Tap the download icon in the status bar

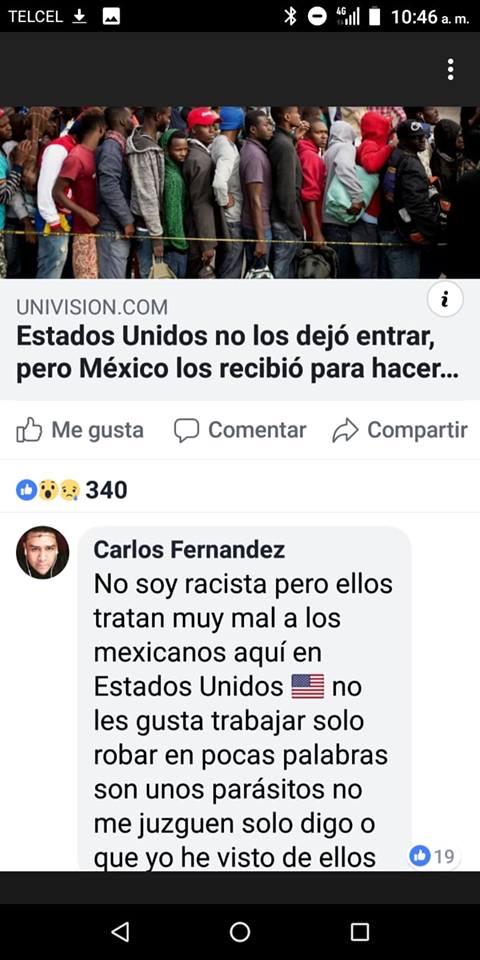[80, 17]
